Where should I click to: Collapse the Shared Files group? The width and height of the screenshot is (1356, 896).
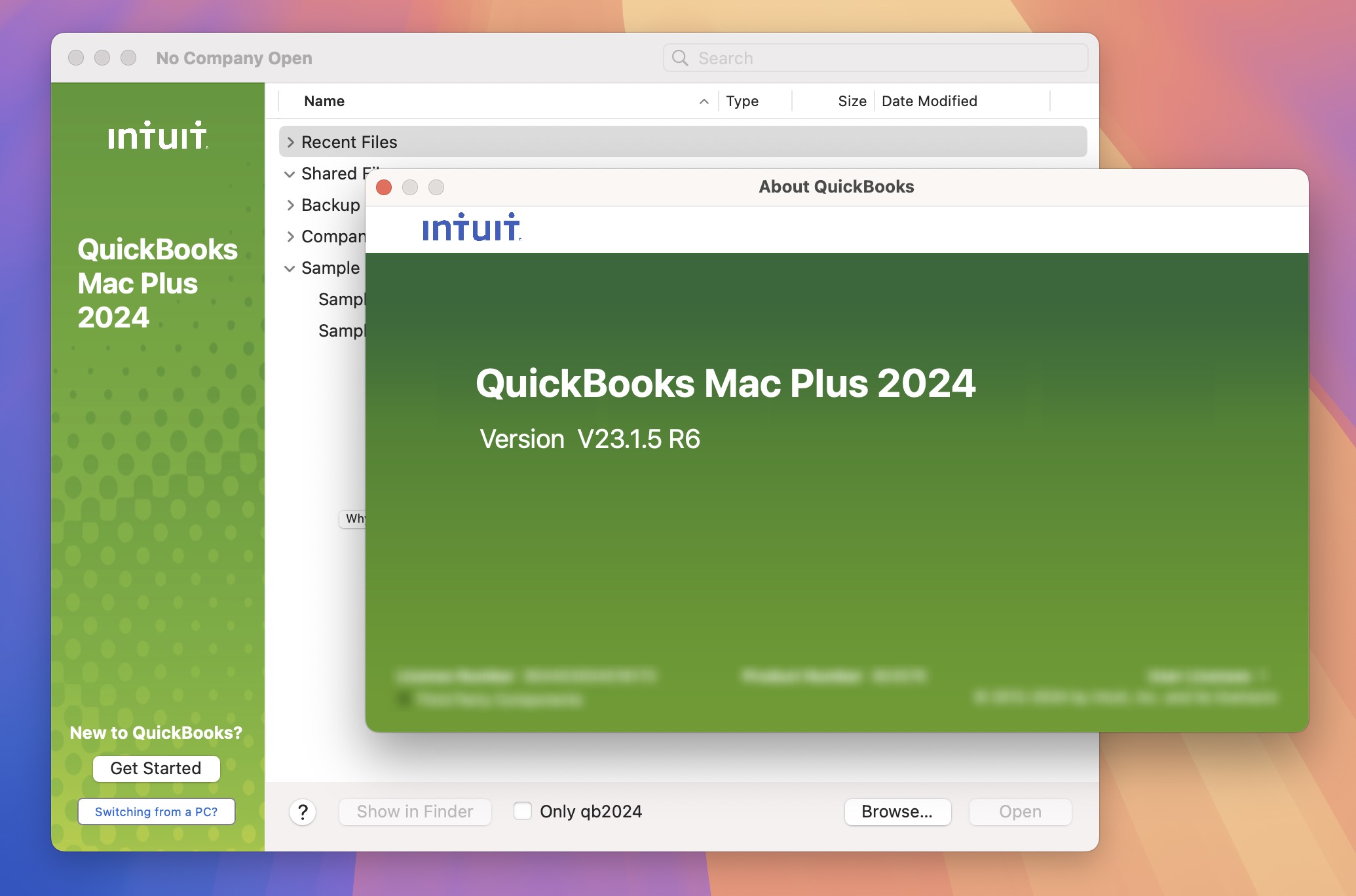290,174
